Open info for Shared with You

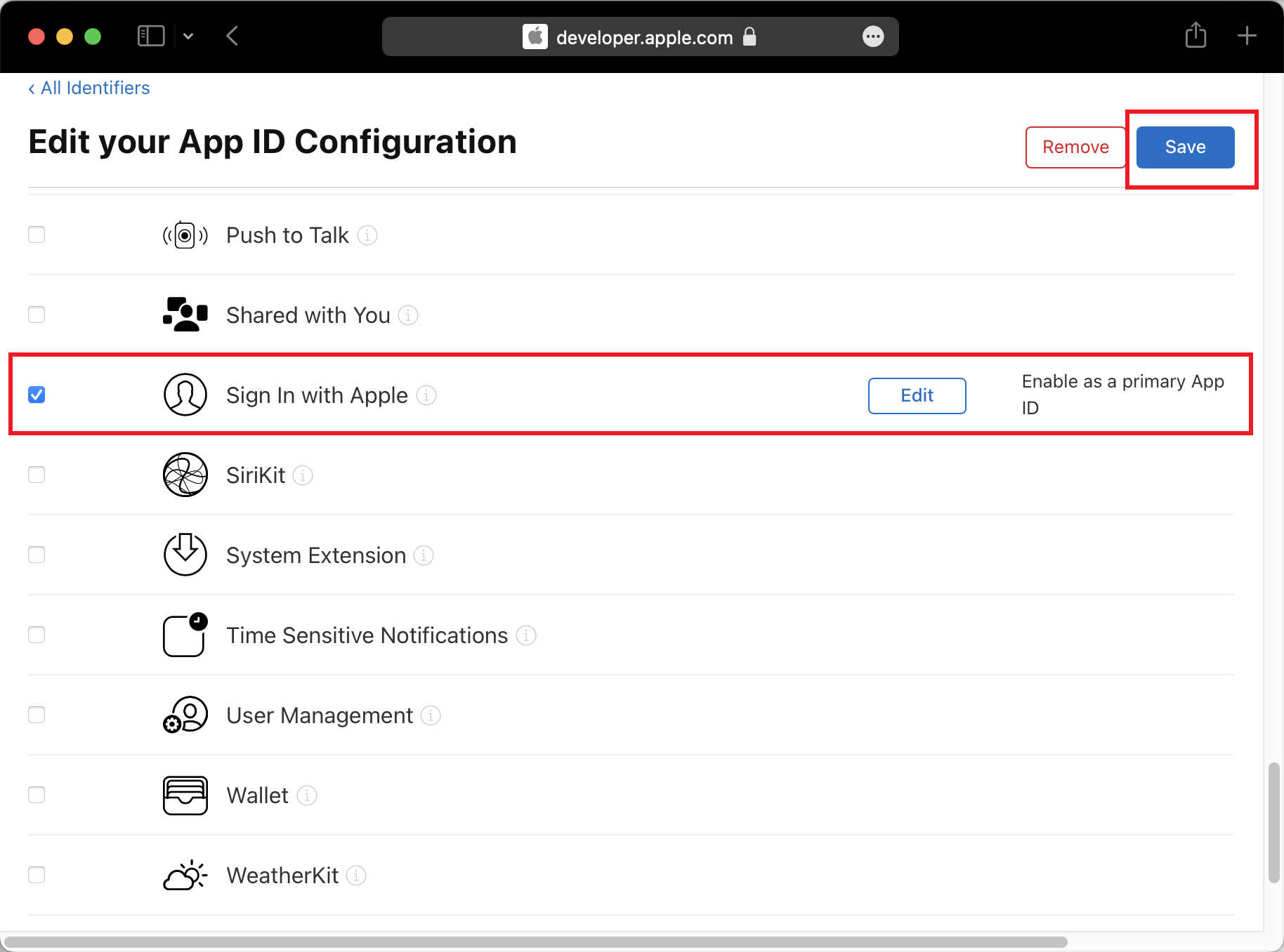coord(408,315)
